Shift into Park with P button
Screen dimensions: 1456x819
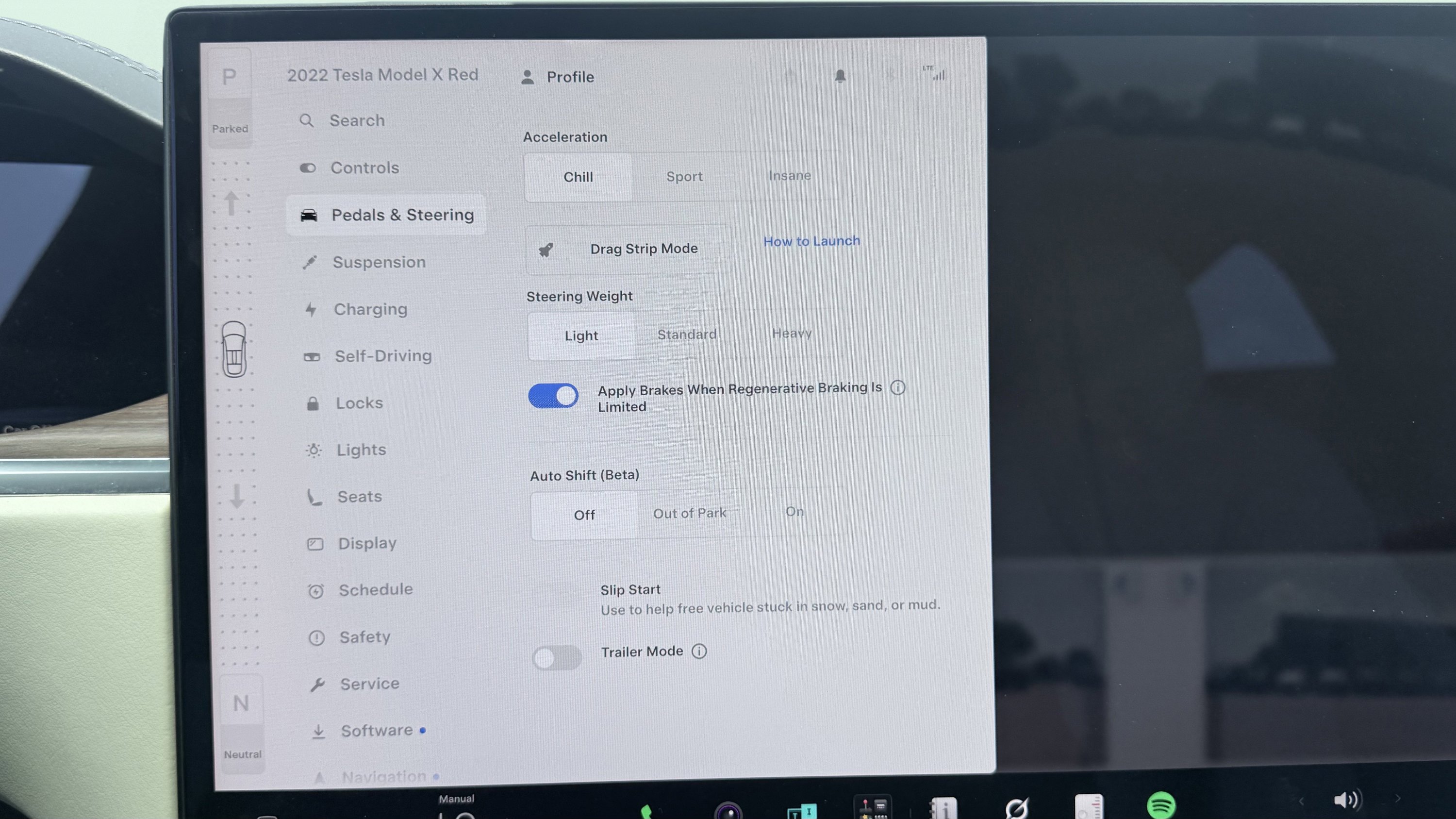(x=229, y=76)
